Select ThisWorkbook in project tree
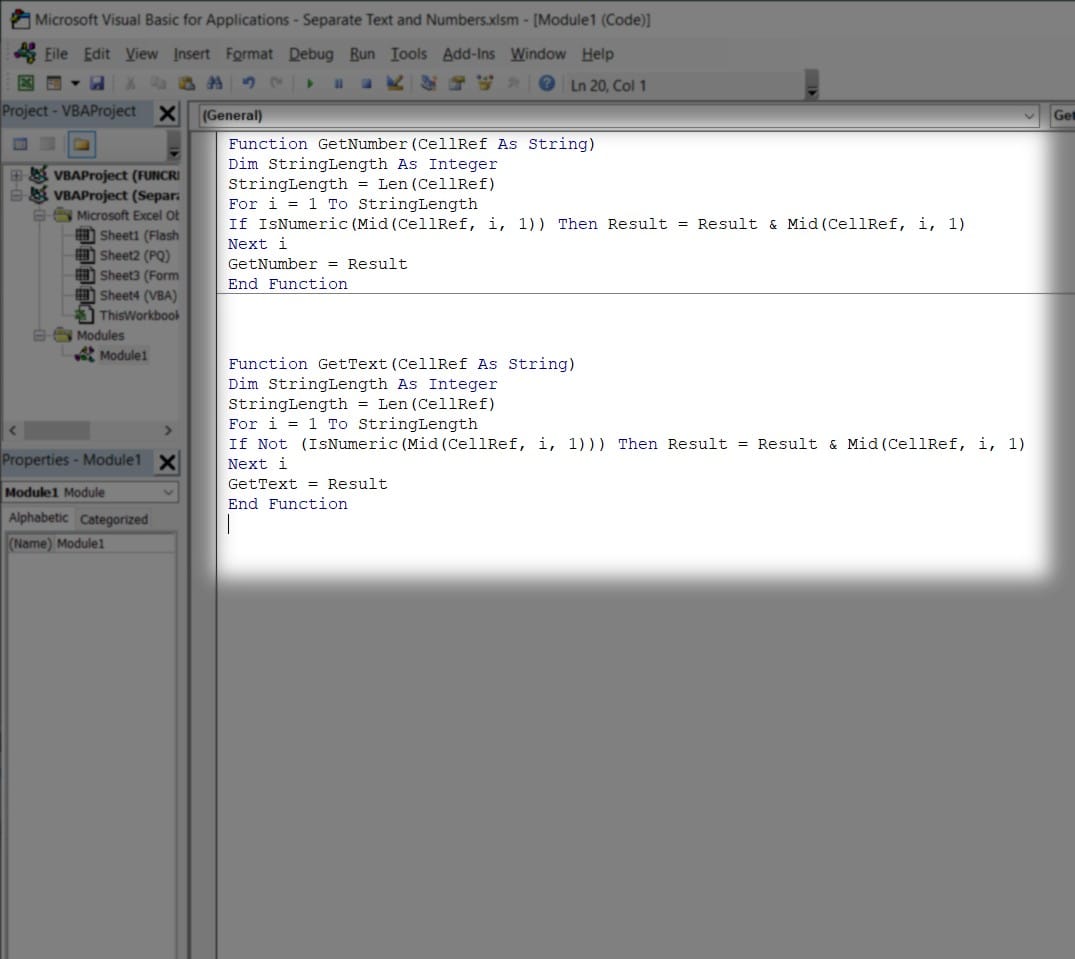The width and height of the screenshot is (1075, 959). click(128, 315)
